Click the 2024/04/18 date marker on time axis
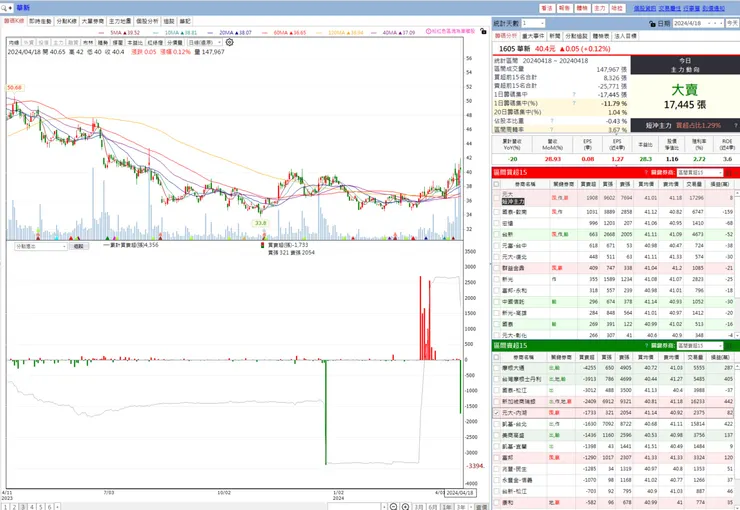Screen dimensions: 740x510 tap(460, 493)
